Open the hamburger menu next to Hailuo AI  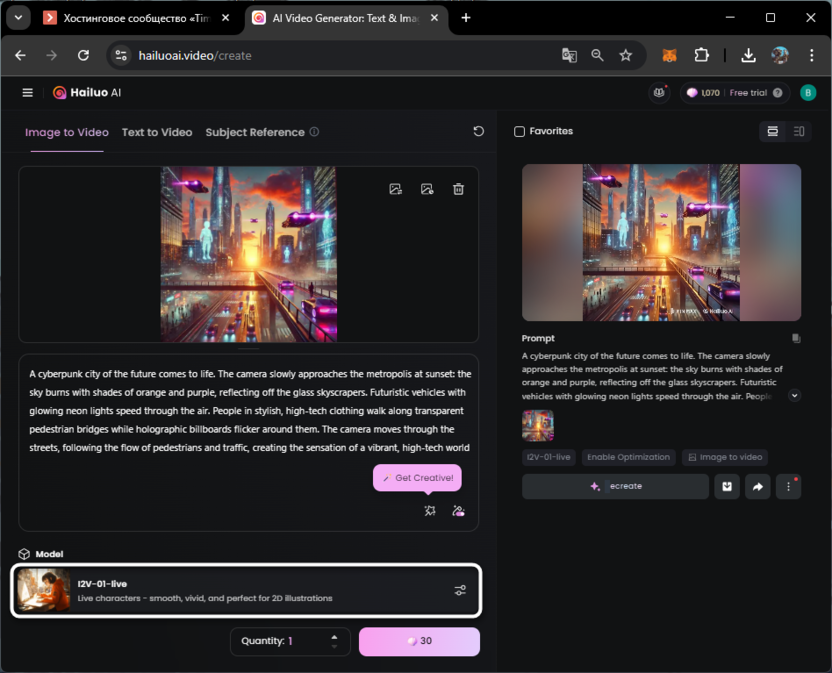(x=27, y=93)
